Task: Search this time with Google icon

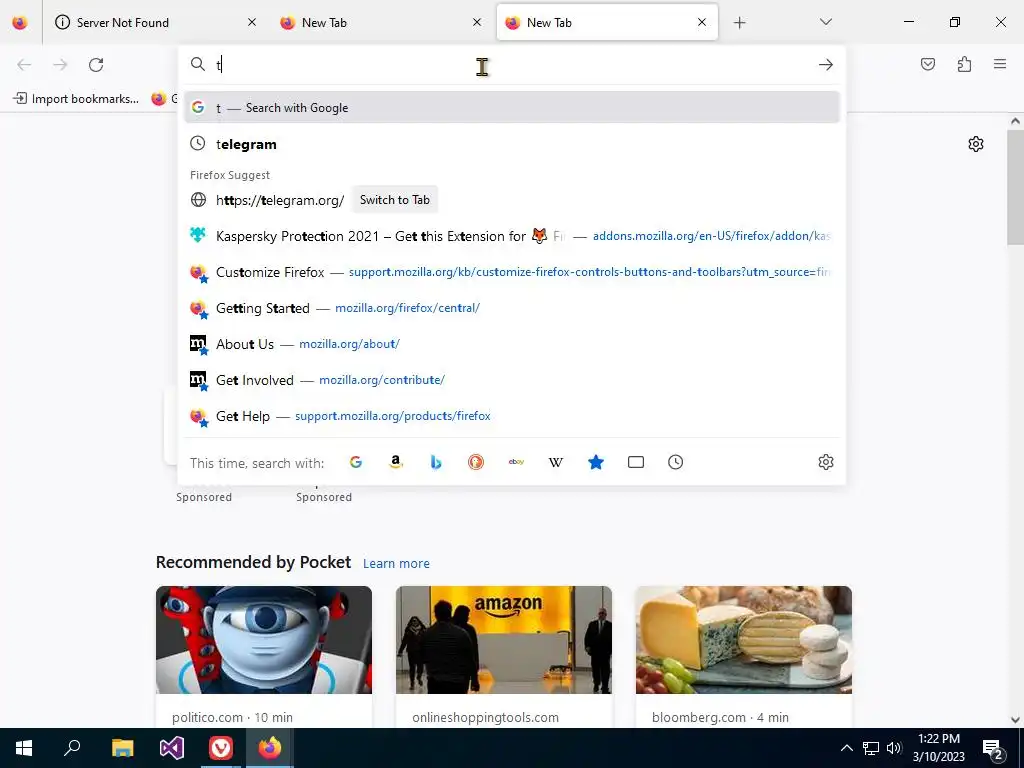Action: tap(356, 462)
